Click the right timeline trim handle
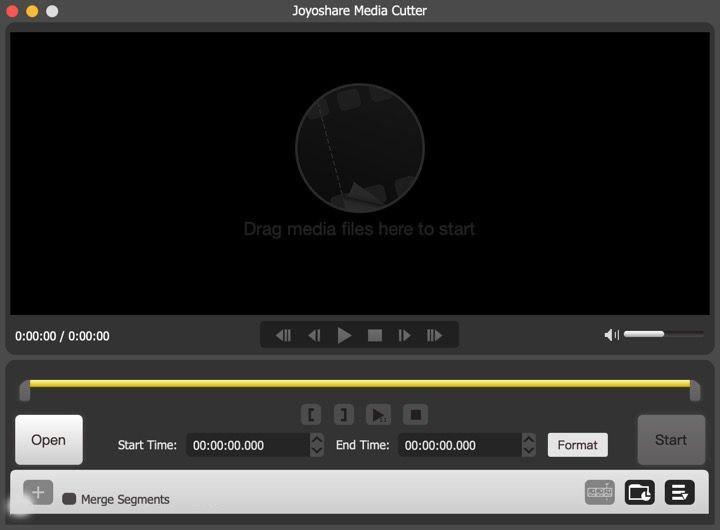Viewport: 720px width, 530px height. pos(695,390)
